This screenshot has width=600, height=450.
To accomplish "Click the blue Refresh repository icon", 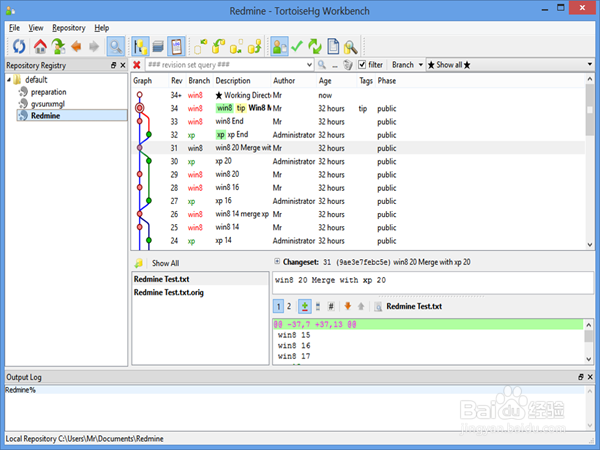I will pos(19,47).
